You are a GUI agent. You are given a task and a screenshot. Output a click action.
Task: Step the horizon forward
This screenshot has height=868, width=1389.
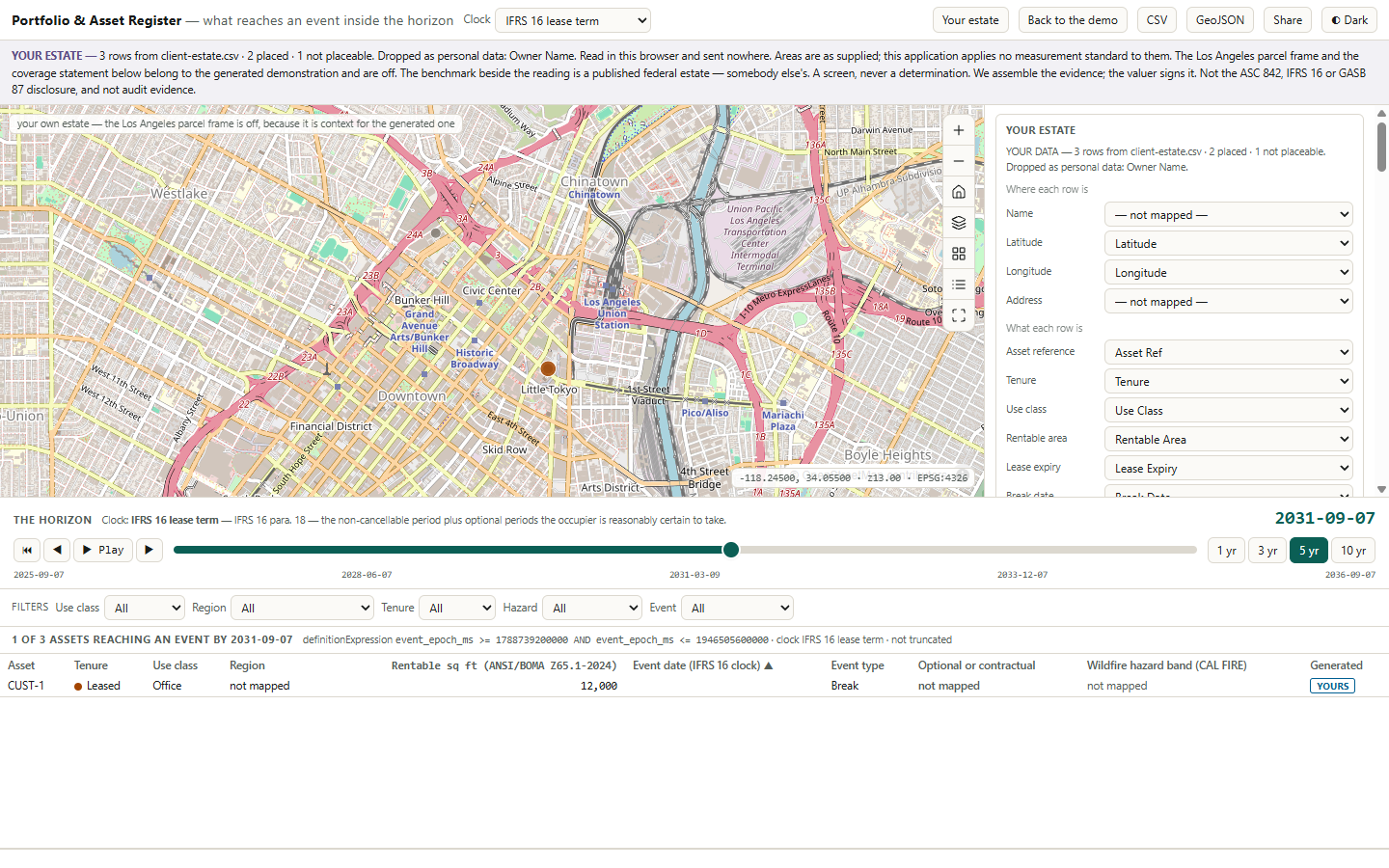[x=149, y=550]
